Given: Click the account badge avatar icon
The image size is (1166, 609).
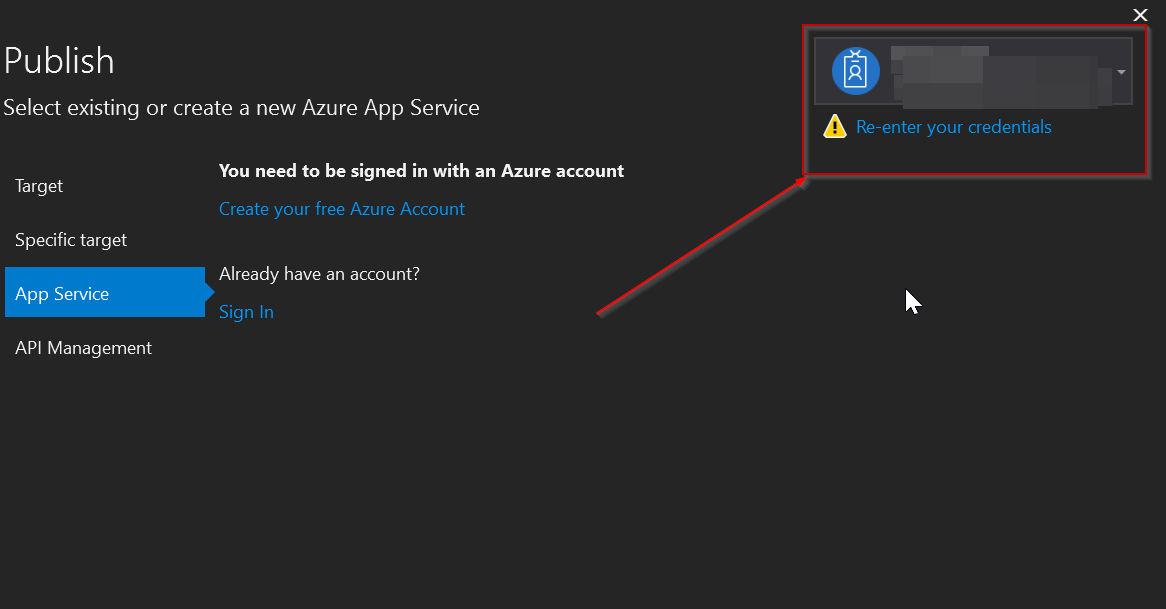Looking at the screenshot, I should coord(855,71).
